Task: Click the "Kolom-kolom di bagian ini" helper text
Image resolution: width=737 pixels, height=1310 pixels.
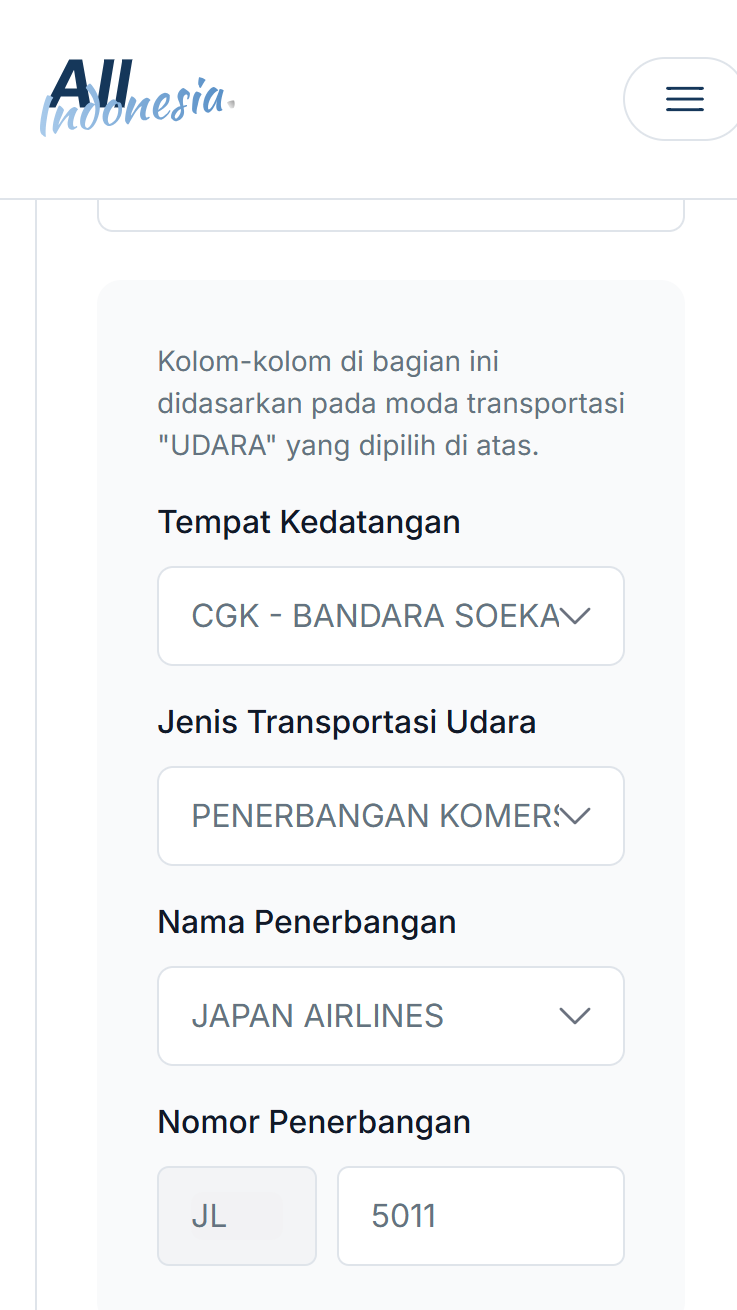Action: click(328, 361)
